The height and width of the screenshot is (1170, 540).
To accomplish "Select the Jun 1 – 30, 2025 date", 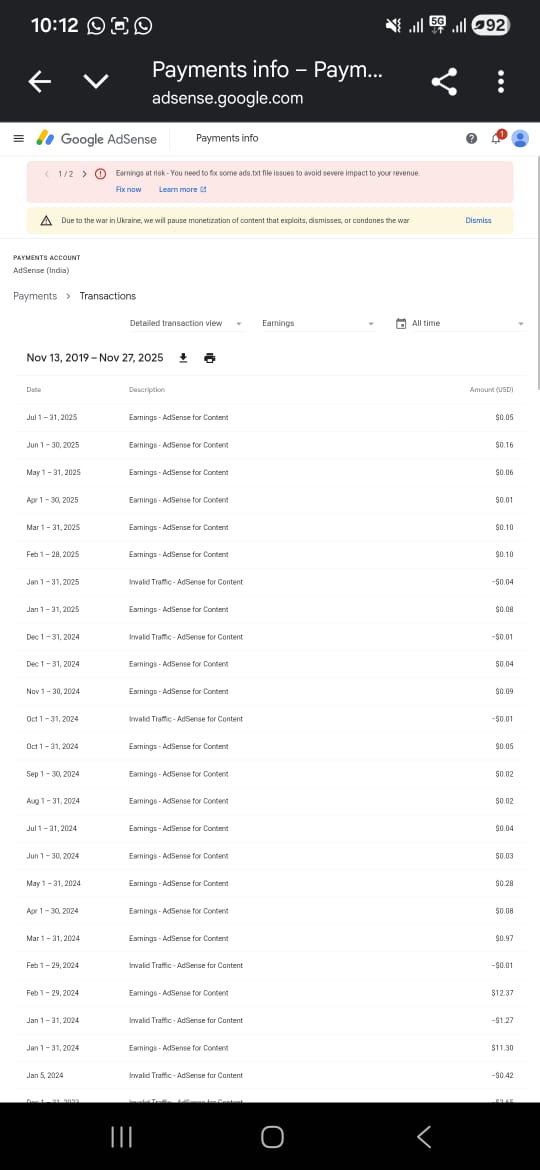I will [x=53, y=445].
